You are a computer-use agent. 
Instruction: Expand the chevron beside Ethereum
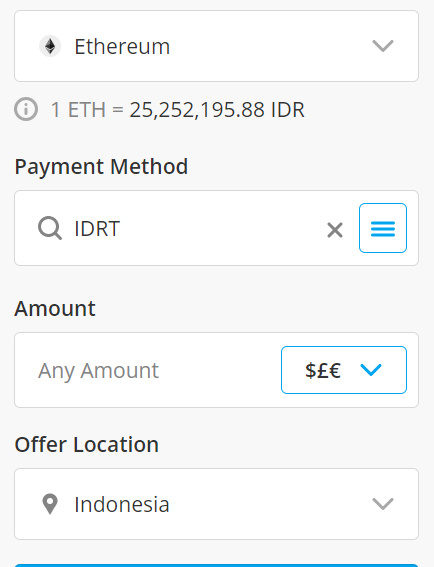pos(383,46)
